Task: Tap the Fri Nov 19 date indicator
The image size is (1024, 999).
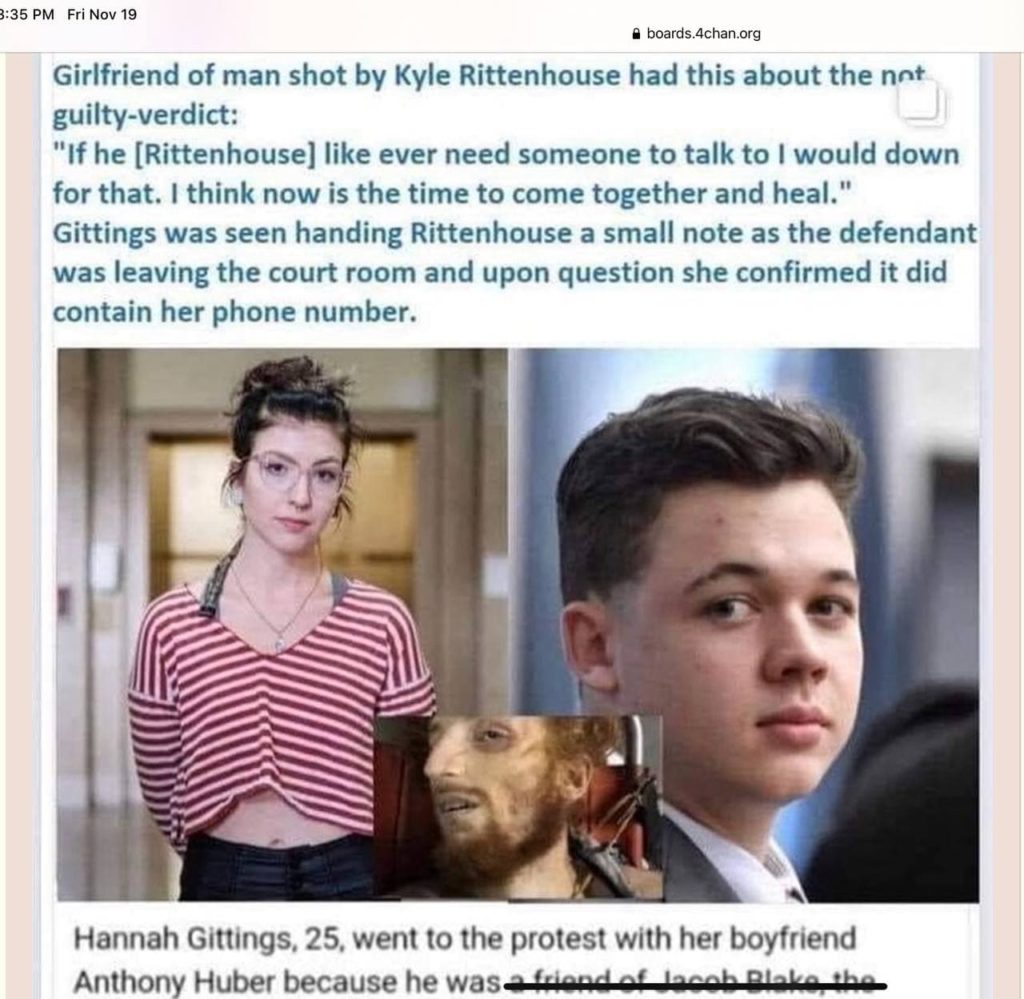Action: click(102, 14)
